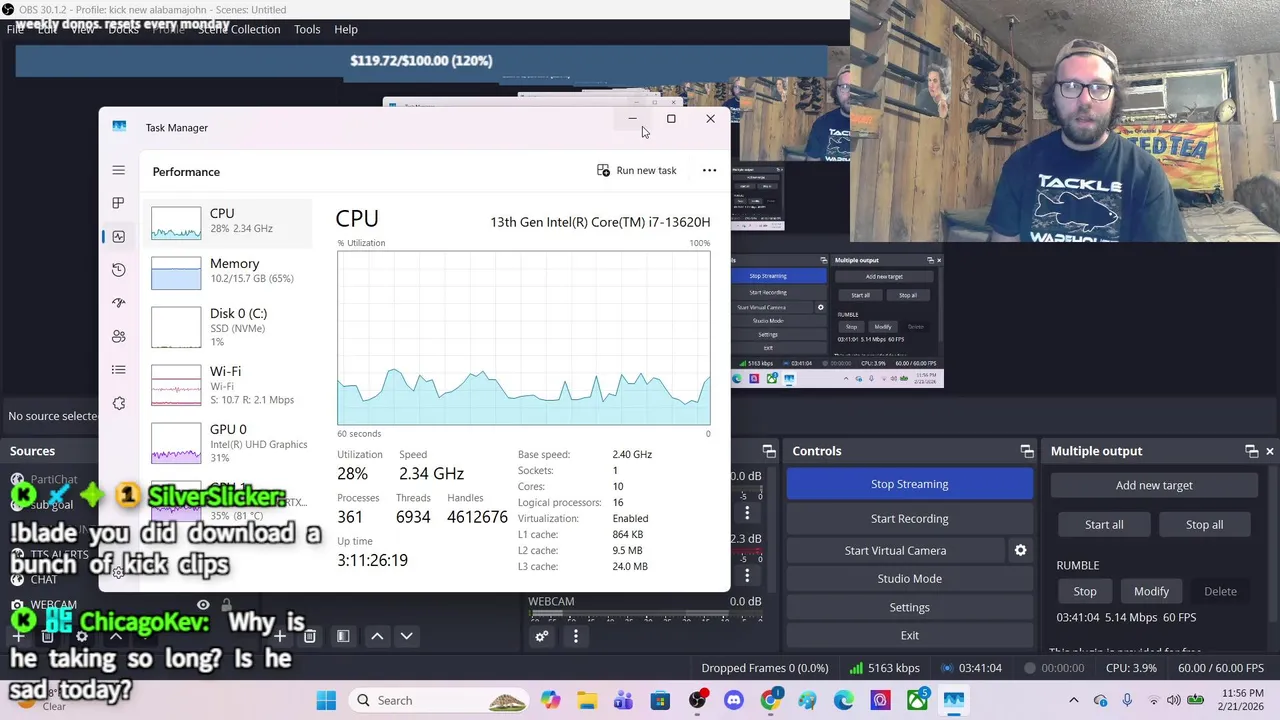Click Start Virtual Camera button

click(x=895, y=550)
